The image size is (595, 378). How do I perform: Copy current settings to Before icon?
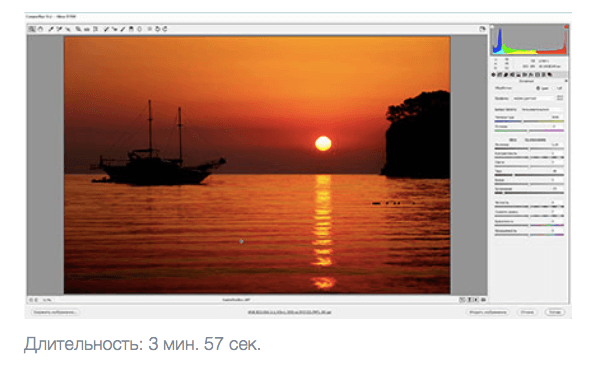476,300
